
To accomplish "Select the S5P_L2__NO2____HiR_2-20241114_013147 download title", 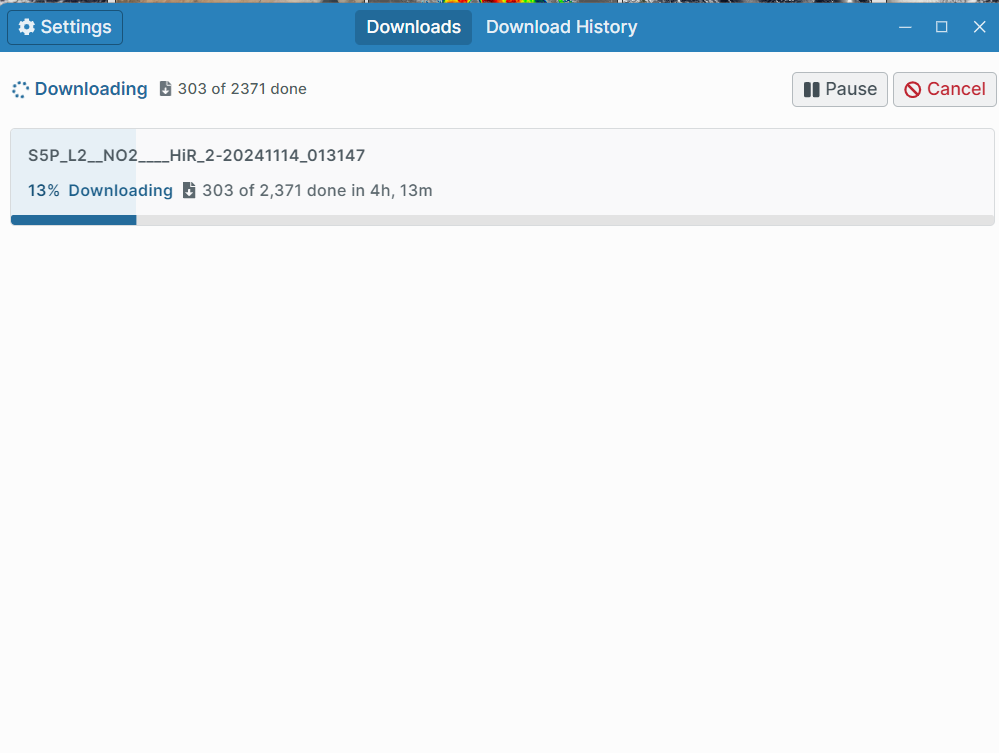I will 196,156.
